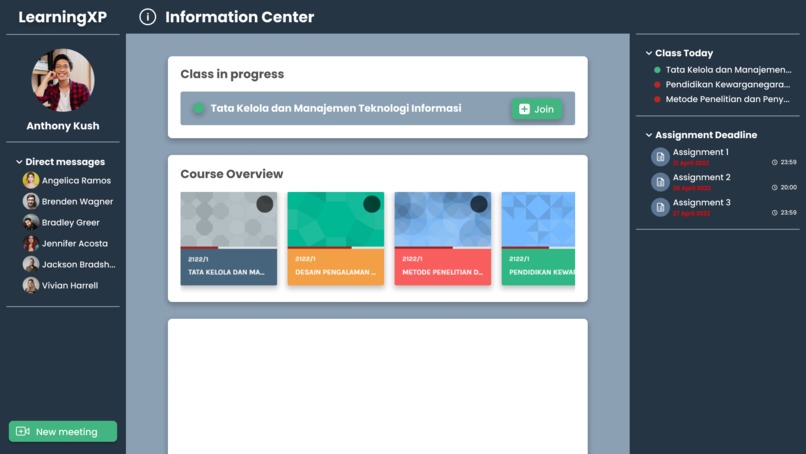Click red dot beside Pendidikan Kewarganegara...
The height and width of the screenshot is (454, 806).
657,84
